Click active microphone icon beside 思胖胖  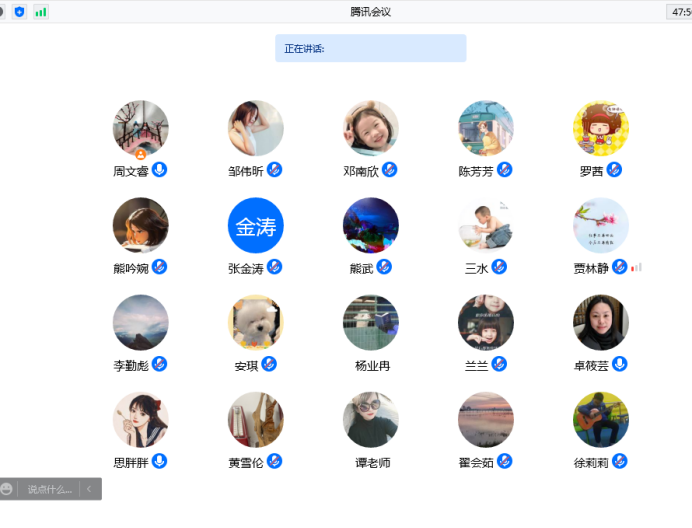click(159, 461)
